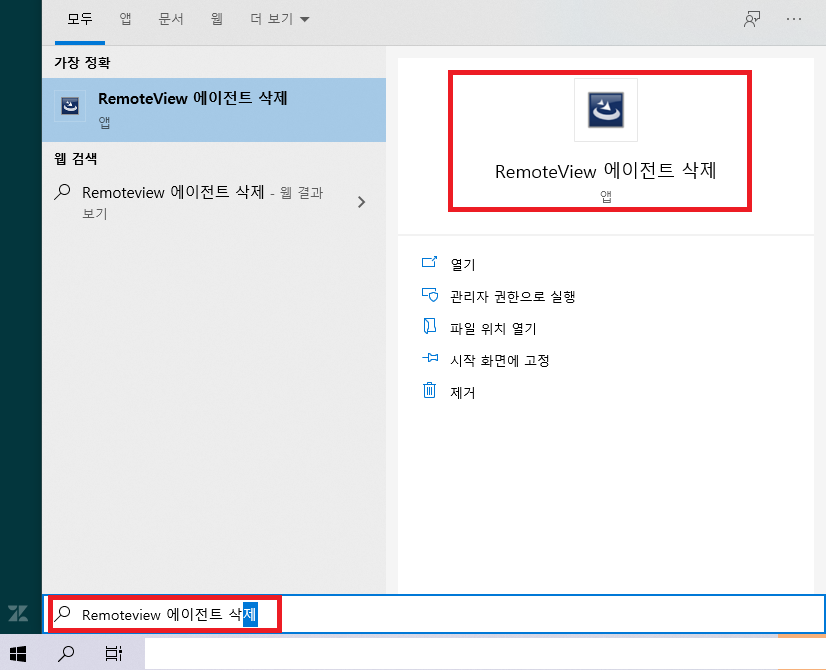The image size is (826, 670).
Task: Expand the web result chevron arrow
Action: pos(361,202)
